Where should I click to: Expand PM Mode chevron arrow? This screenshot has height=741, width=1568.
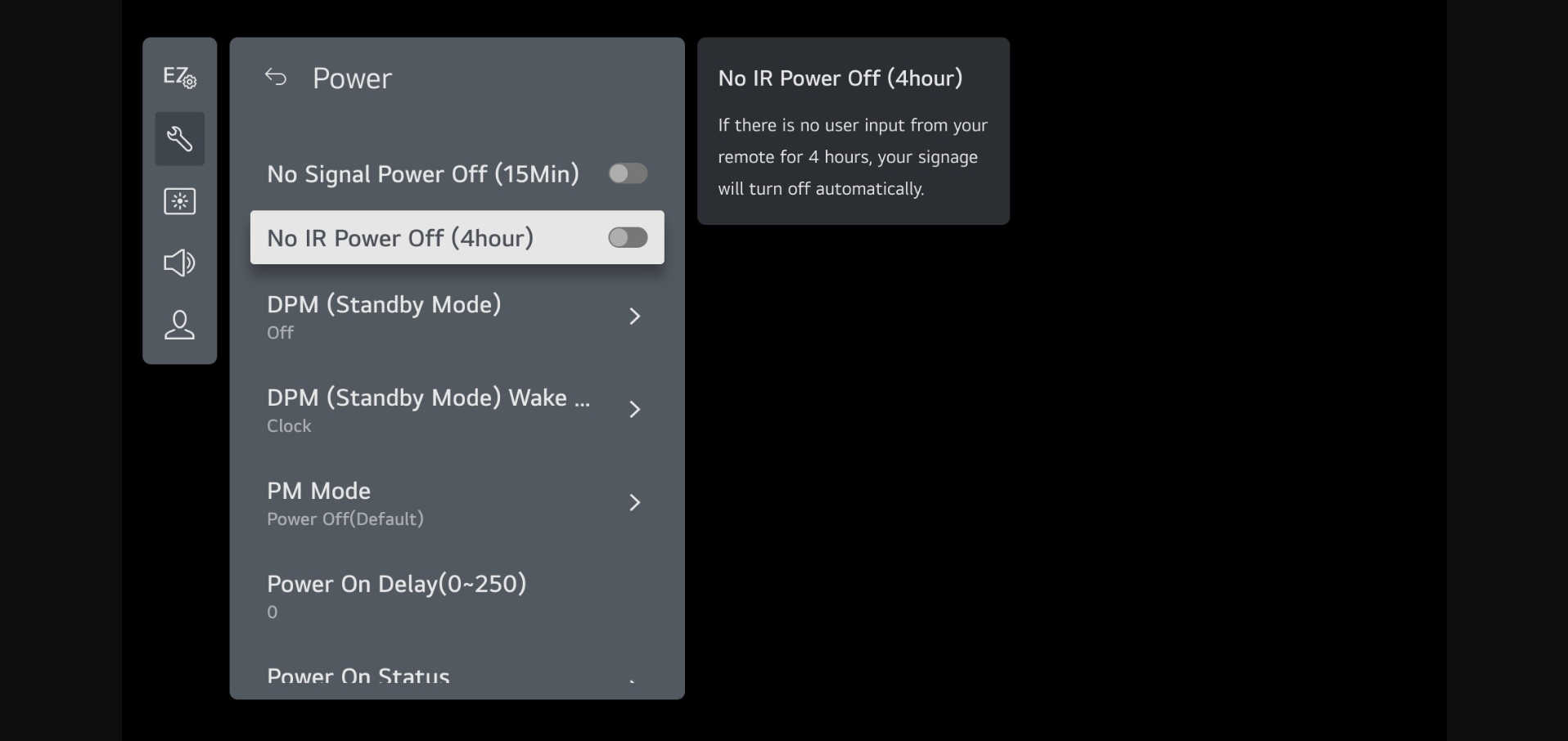tap(634, 503)
